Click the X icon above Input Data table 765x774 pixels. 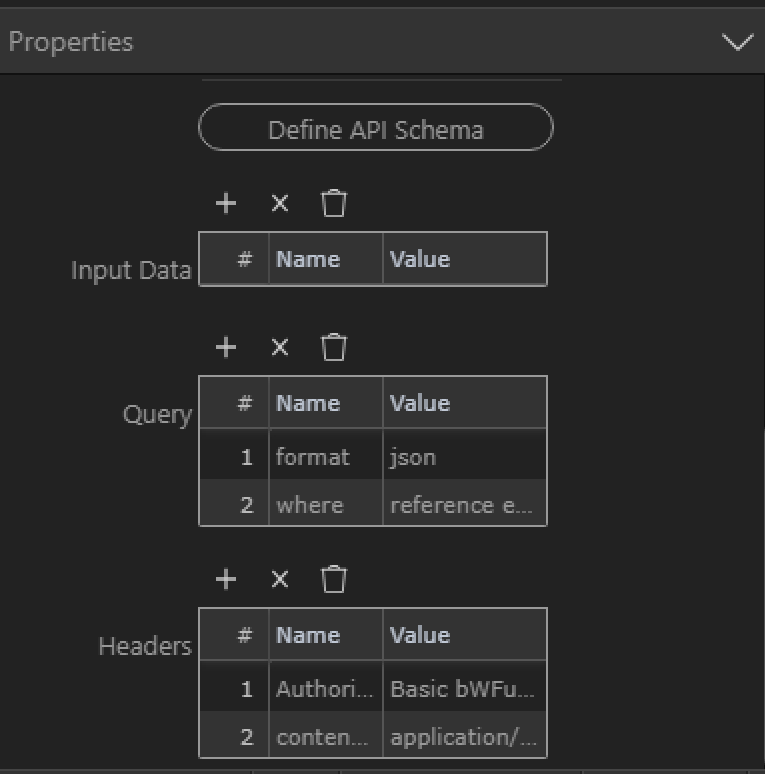pyautogui.click(x=280, y=204)
